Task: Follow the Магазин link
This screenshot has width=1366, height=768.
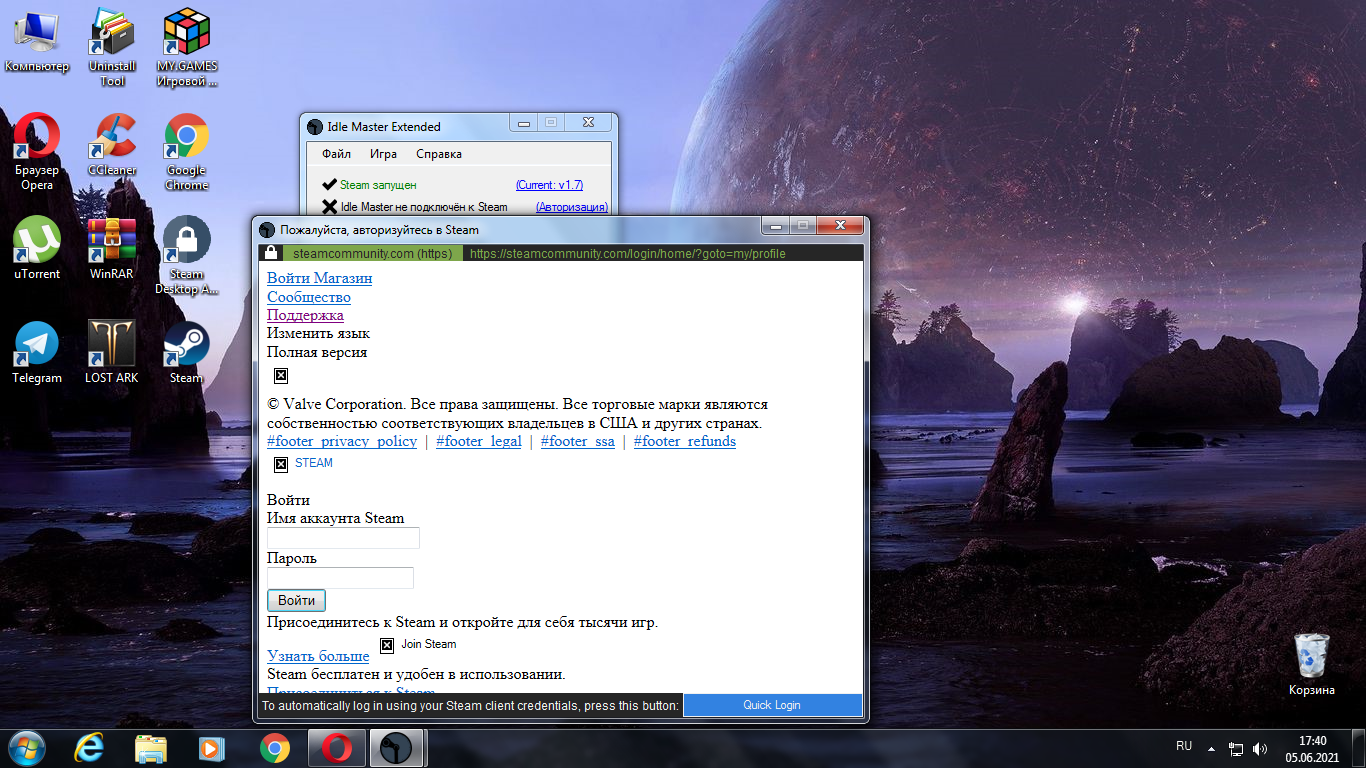Action: (343, 278)
